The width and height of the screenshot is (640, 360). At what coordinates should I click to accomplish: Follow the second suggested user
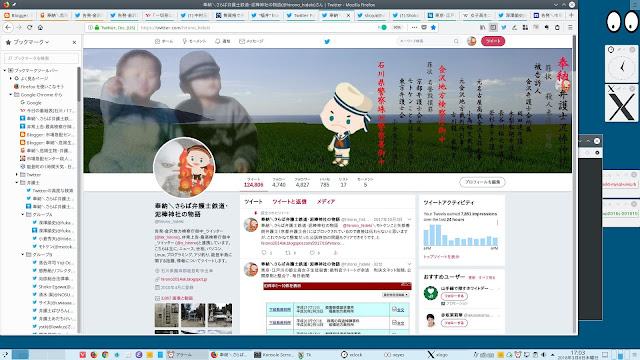[x=454, y=323]
